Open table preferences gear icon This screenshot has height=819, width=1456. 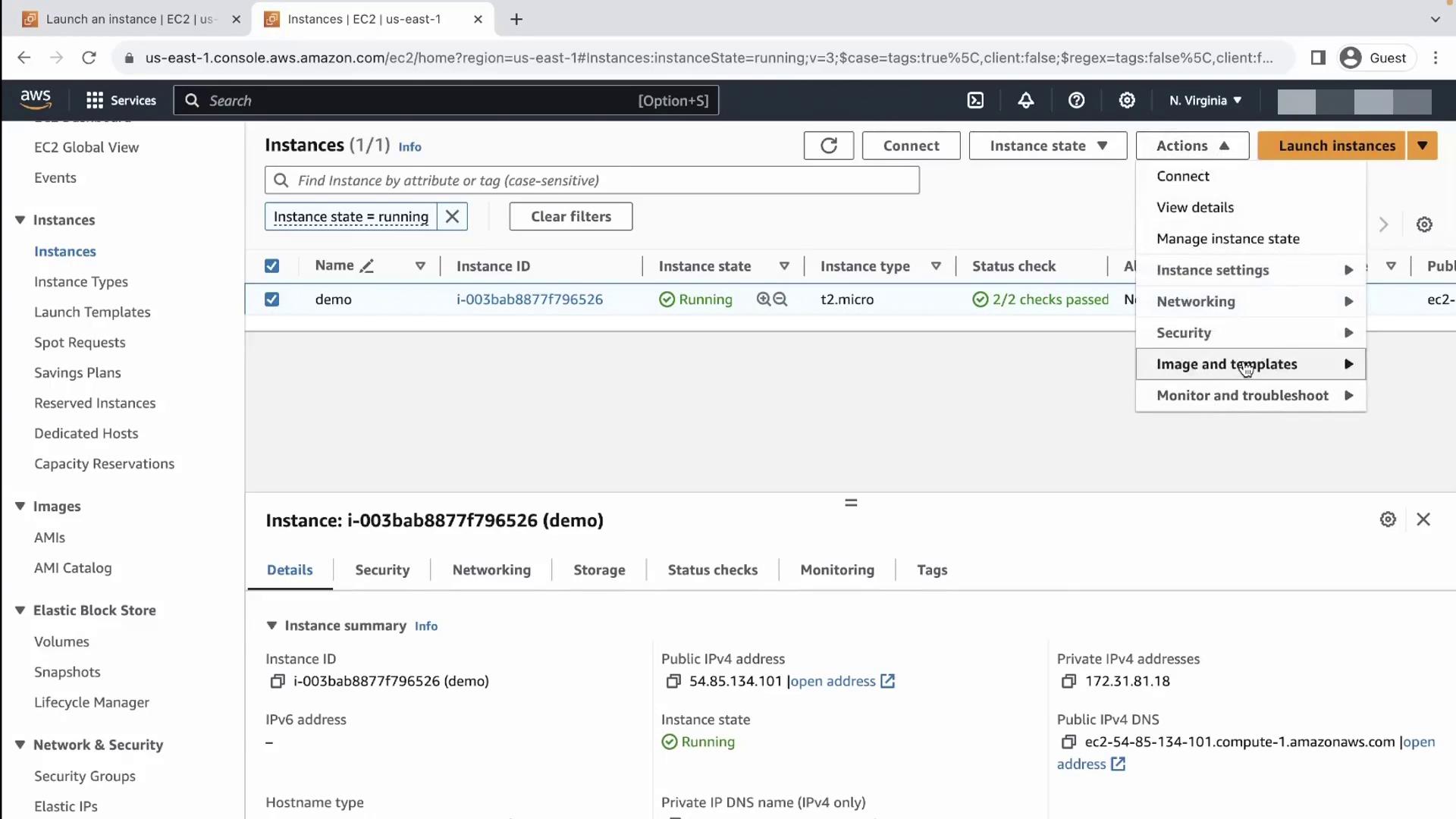(x=1424, y=224)
